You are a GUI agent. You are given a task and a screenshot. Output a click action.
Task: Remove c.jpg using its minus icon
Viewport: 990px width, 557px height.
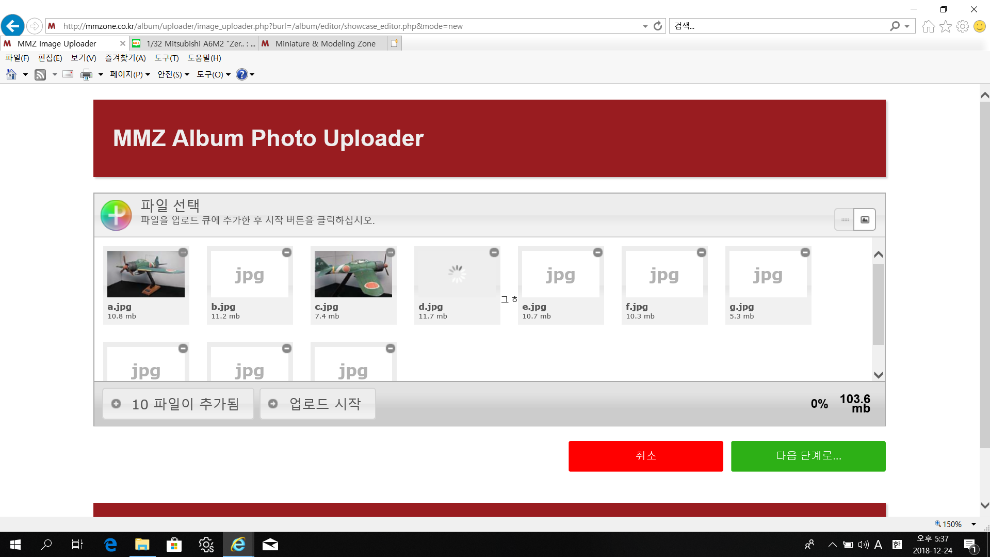[390, 252]
